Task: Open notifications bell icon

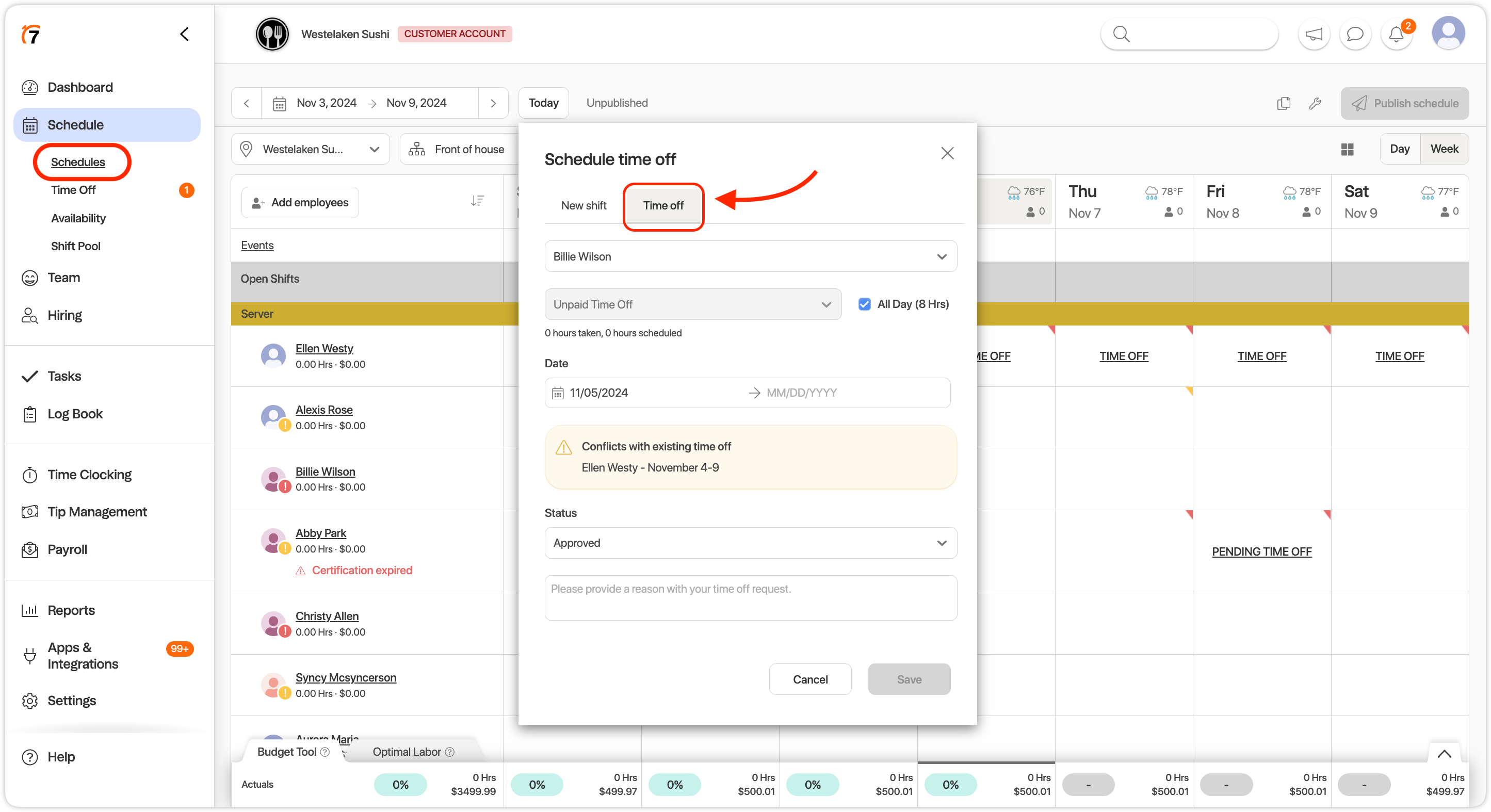Action: [x=1396, y=35]
